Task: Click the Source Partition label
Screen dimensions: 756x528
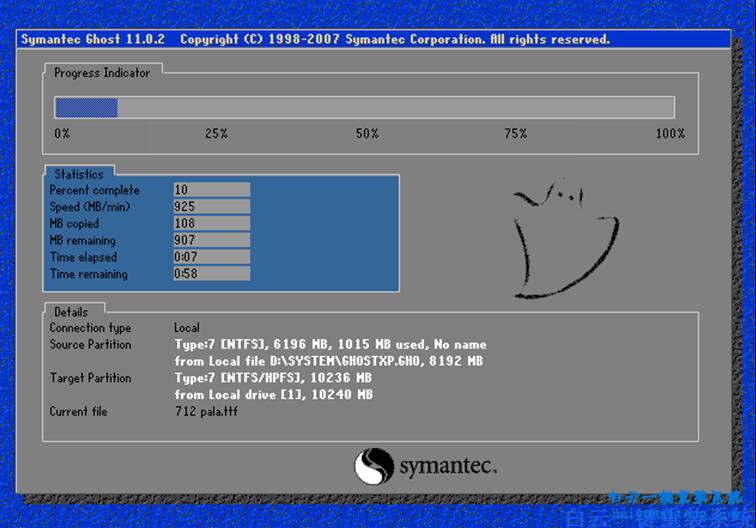Action: point(90,345)
